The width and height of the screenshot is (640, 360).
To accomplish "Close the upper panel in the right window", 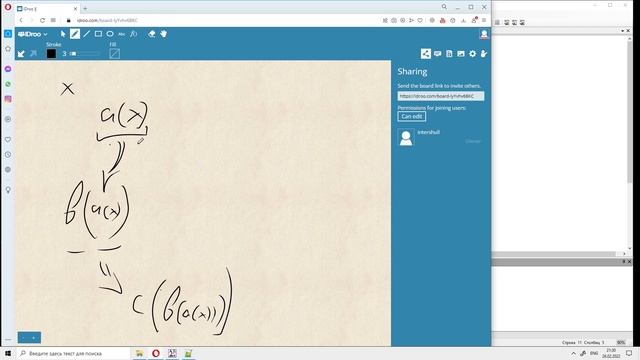I will coord(628,31).
